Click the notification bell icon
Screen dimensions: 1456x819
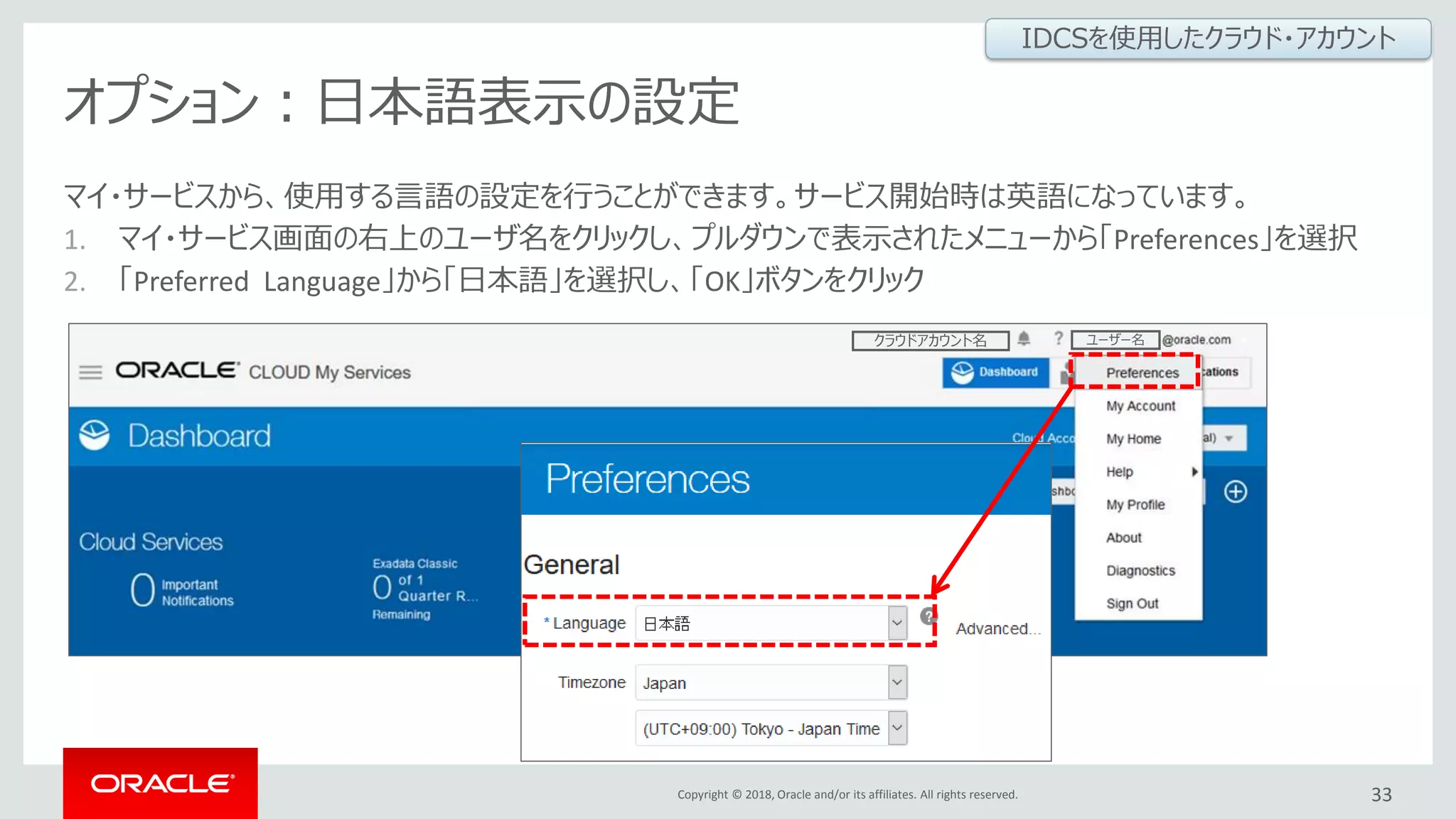point(1024,338)
